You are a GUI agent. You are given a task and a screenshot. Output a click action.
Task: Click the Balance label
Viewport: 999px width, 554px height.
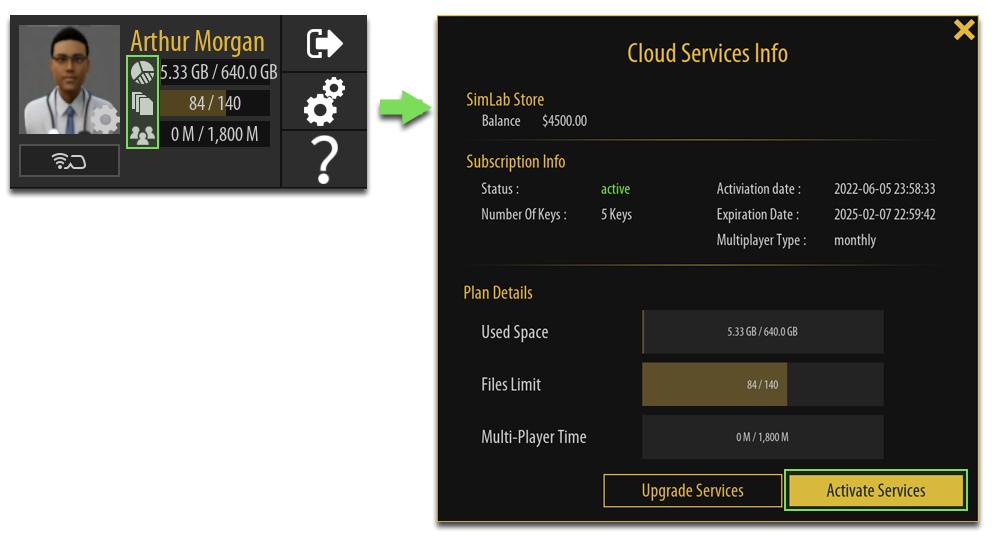coord(501,121)
